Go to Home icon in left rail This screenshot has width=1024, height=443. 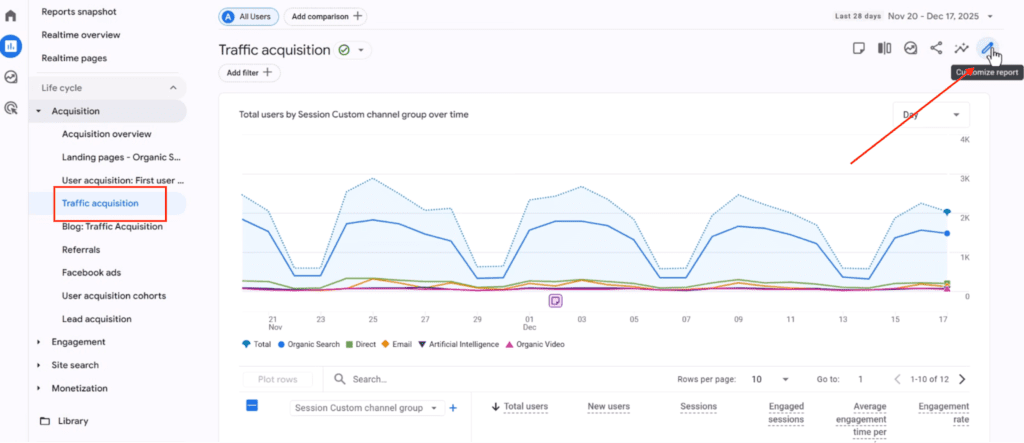tap(11, 16)
